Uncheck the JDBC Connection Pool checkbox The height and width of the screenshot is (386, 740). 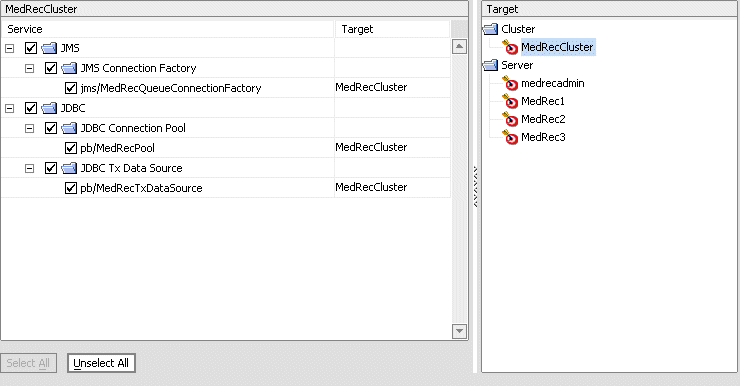[51, 128]
